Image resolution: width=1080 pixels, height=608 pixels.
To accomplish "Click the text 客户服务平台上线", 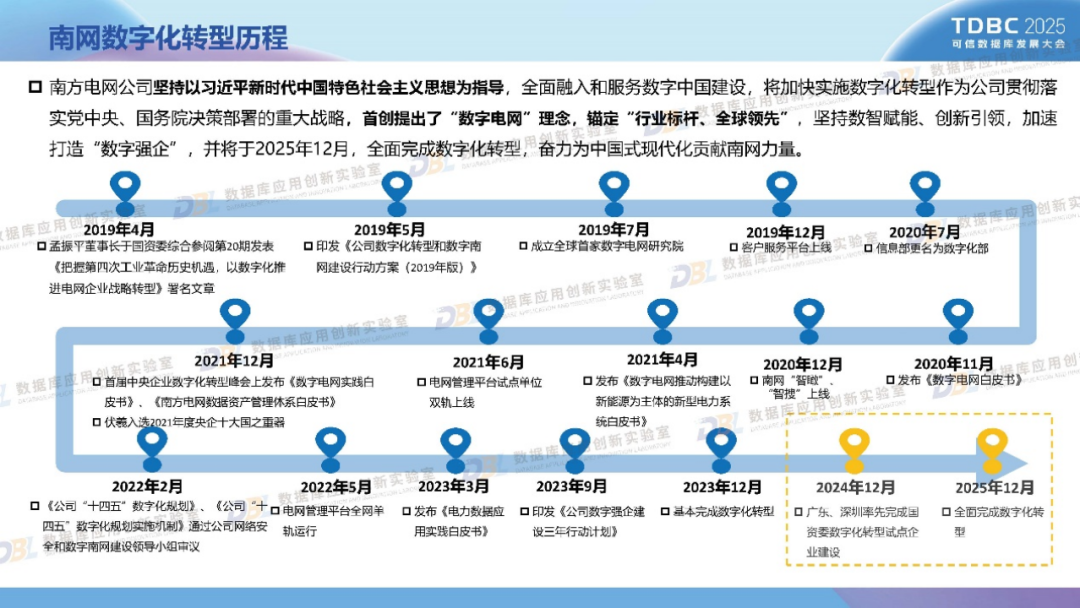I will (786, 247).
